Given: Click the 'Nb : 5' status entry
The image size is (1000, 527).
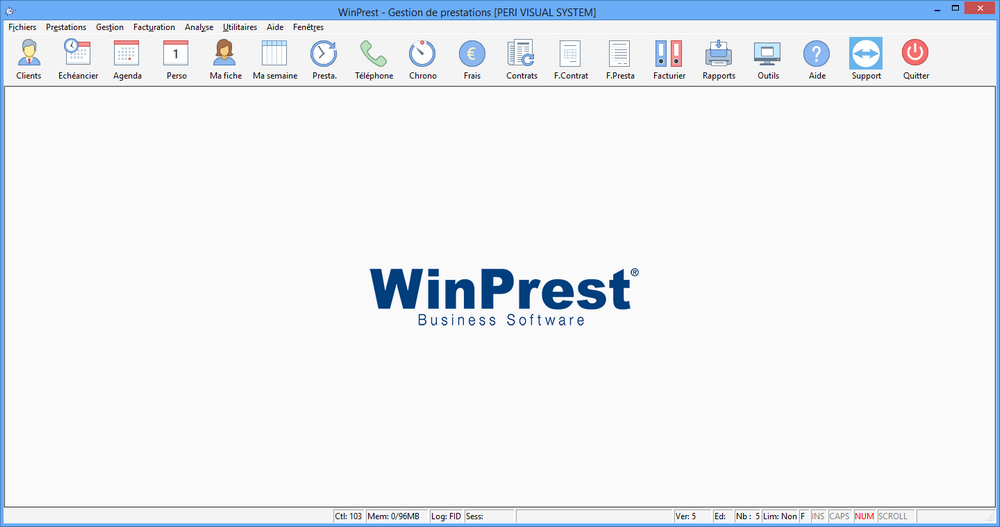Looking at the screenshot, I should (747, 516).
